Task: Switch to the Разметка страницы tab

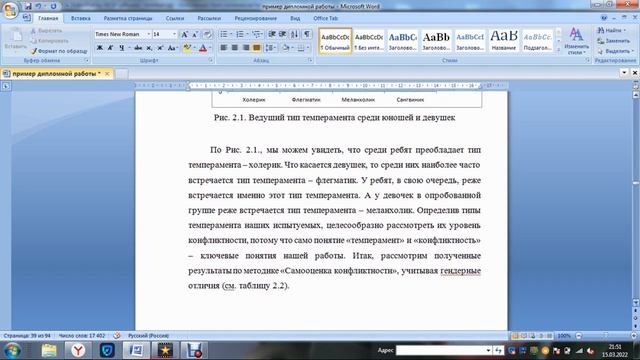Action: point(128,18)
